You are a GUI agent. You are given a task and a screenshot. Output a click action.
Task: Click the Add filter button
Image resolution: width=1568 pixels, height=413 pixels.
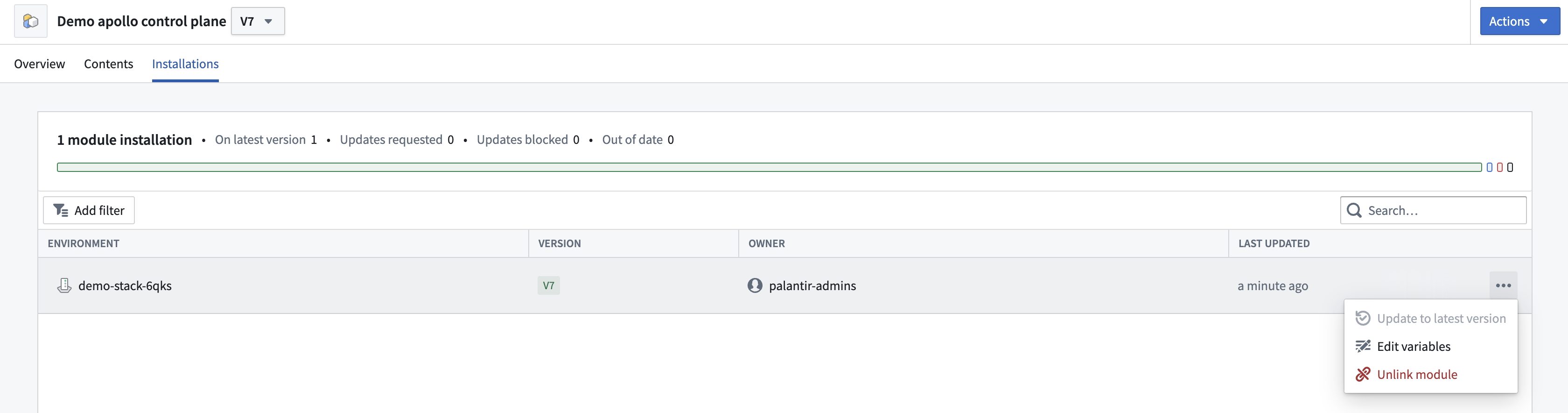tap(89, 210)
